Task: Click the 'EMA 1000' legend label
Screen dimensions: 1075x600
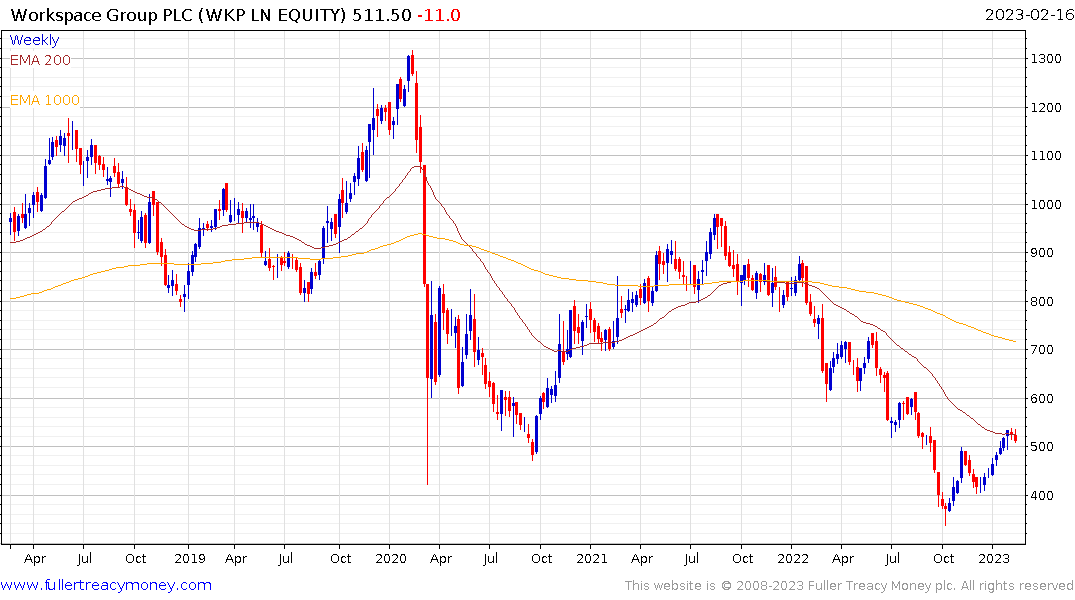Action: [45, 100]
